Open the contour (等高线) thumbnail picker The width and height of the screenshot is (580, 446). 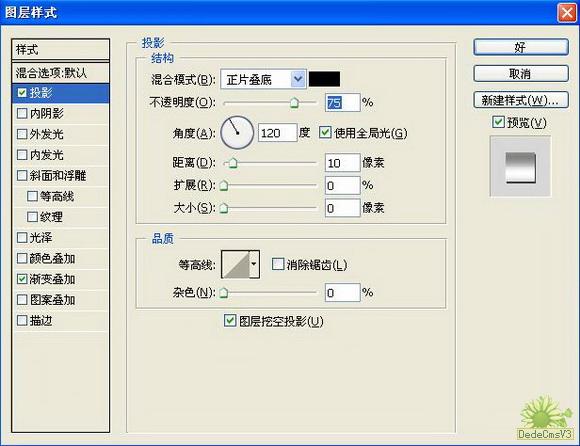pyautogui.click(x=236, y=264)
